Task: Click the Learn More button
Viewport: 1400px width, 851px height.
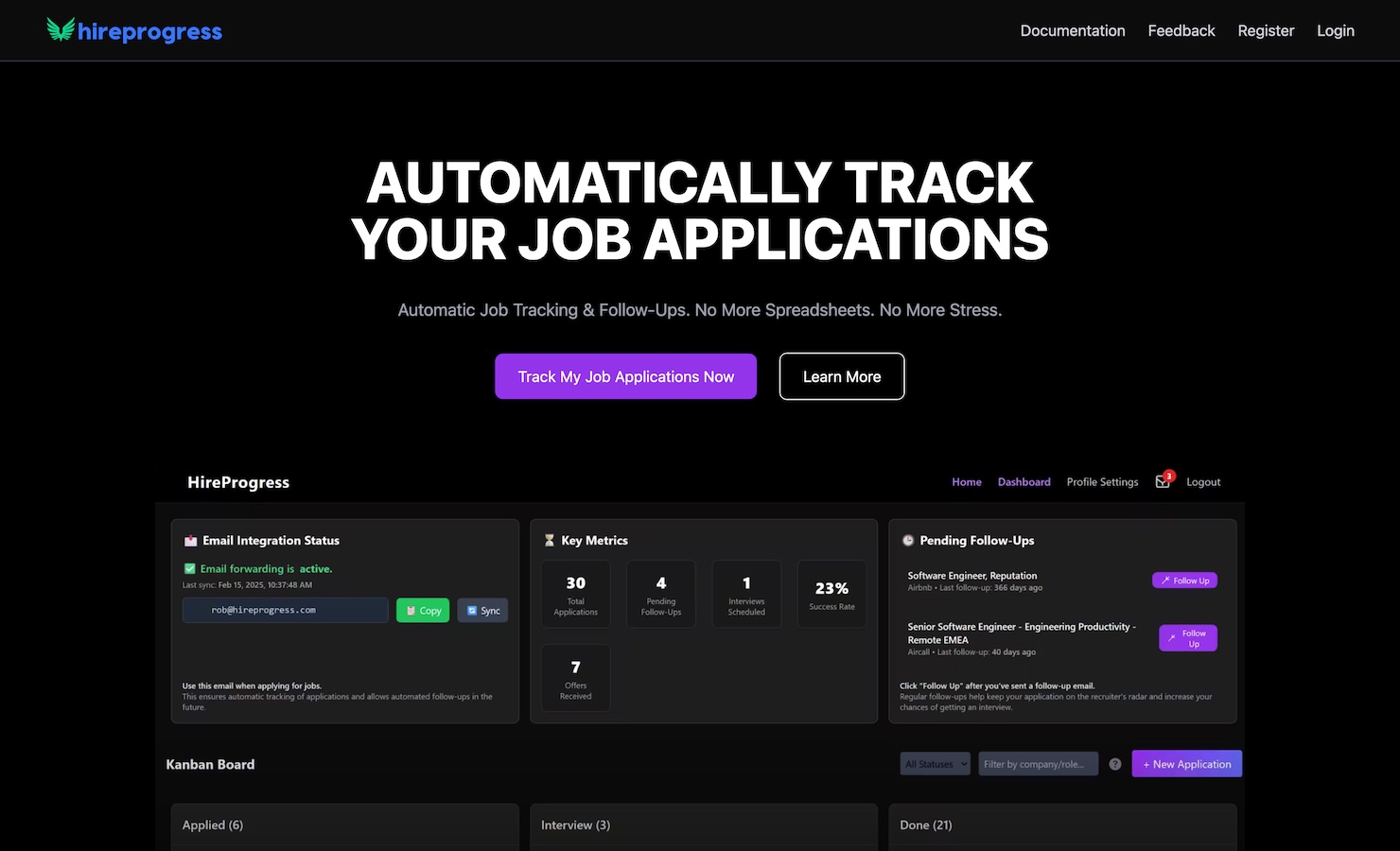Action: pos(841,376)
